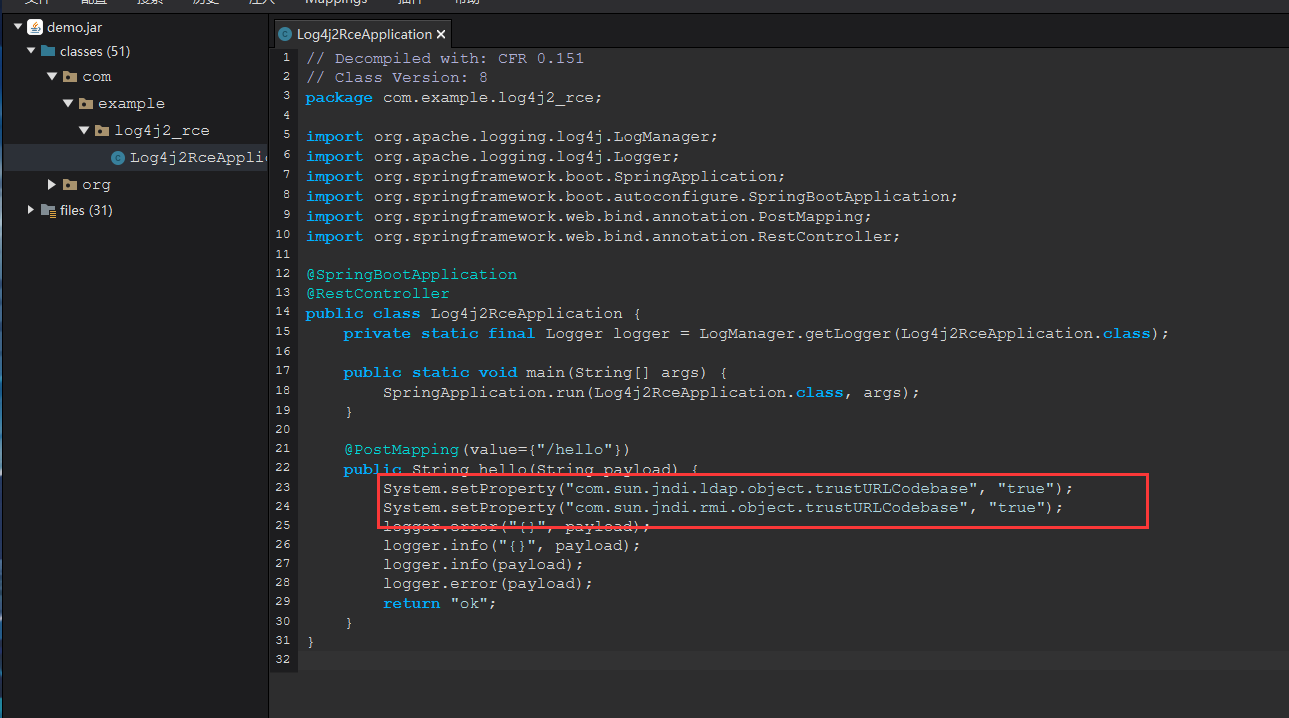Click the class icon beside Log4j2RceApplication in tree
The height and width of the screenshot is (718, 1289).
pos(116,157)
